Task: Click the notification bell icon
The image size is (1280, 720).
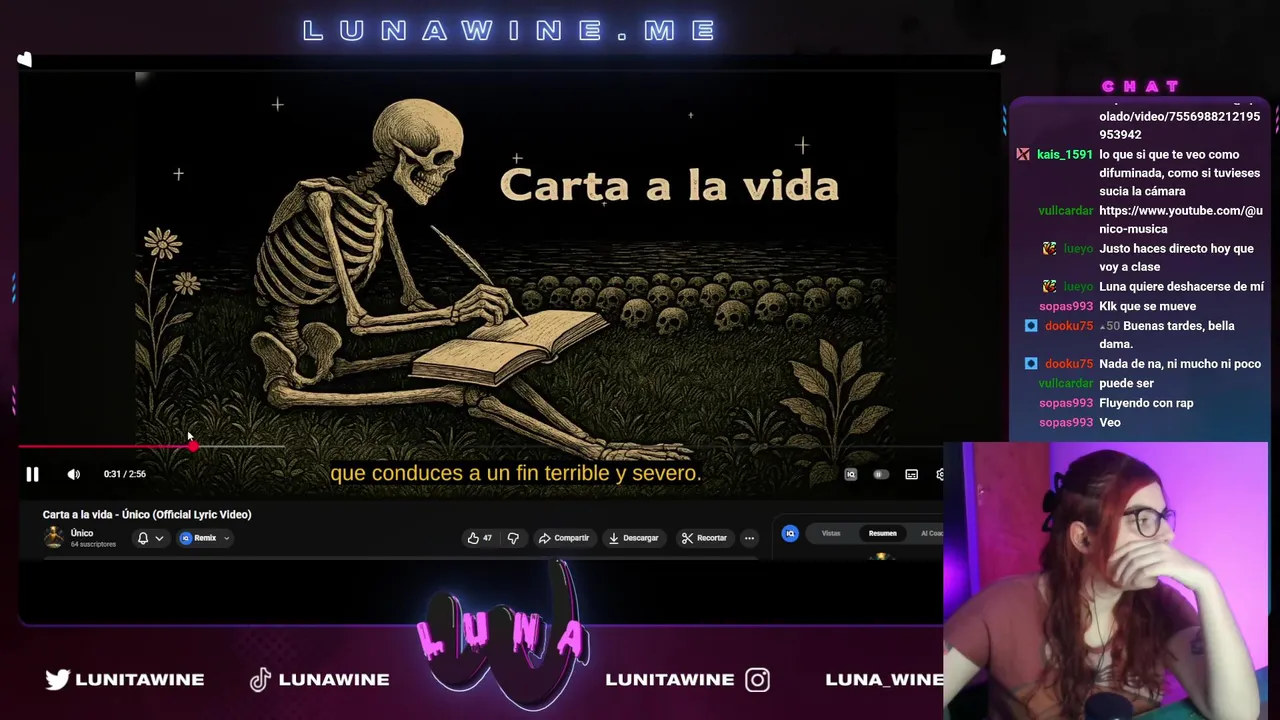Action: (x=143, y=538)
